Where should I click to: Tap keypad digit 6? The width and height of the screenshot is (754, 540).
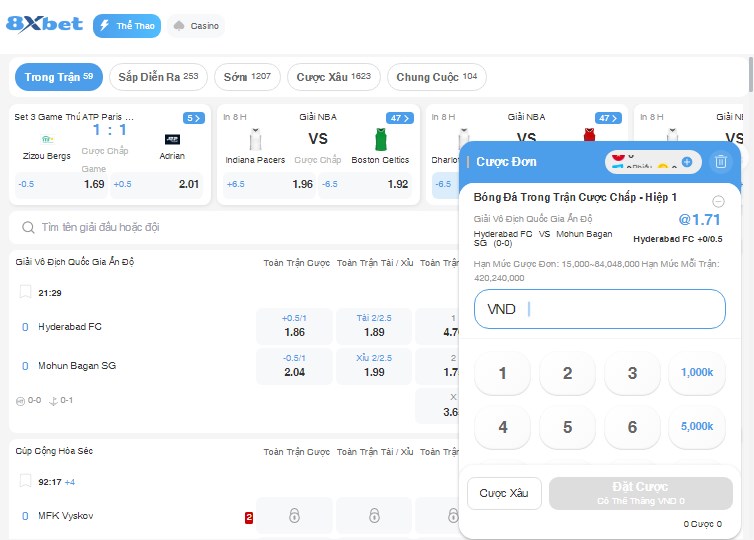click(632, 427)
